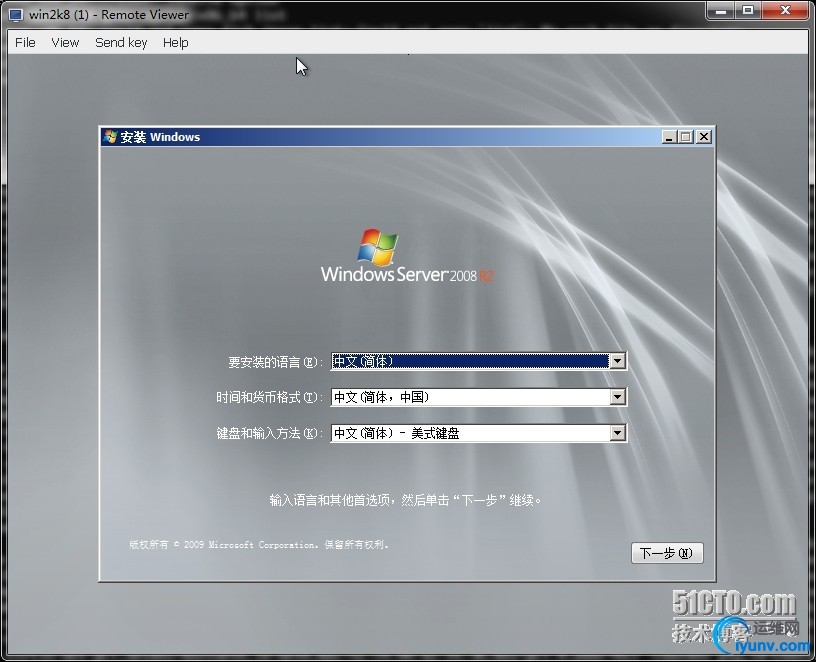Maximize the 安装 Windows dialog
Viewport: 816px width, 662px height.
pos(686,137)
